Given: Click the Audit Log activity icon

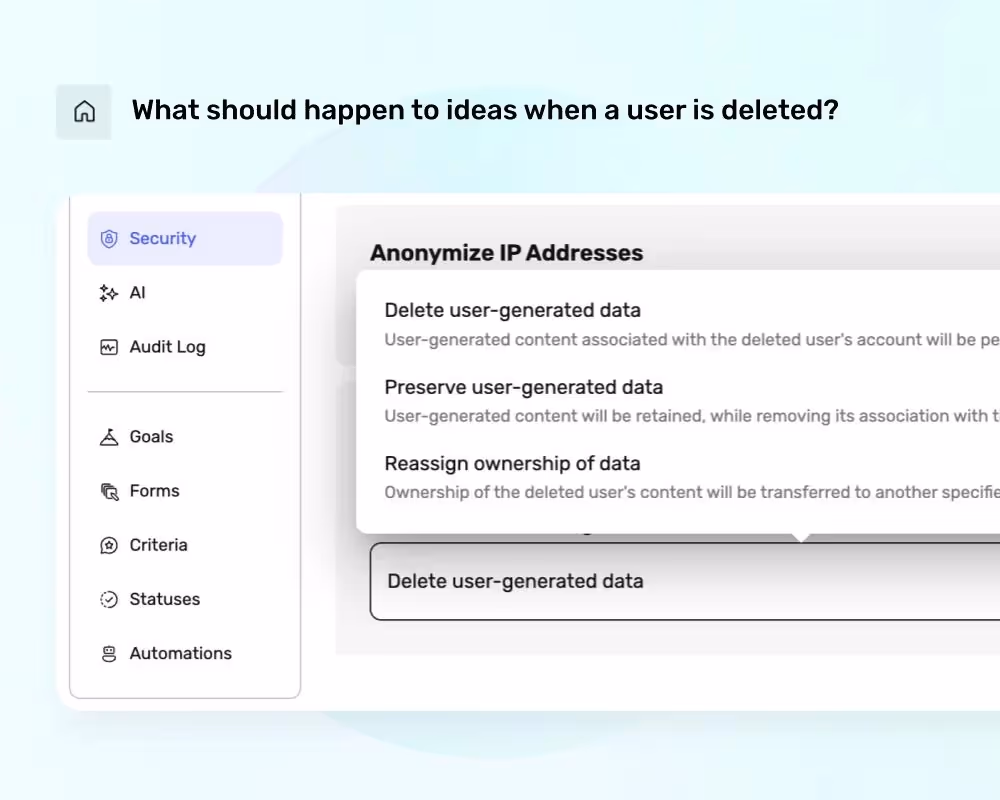Looking at the screenshot, I should coord(108,346).
